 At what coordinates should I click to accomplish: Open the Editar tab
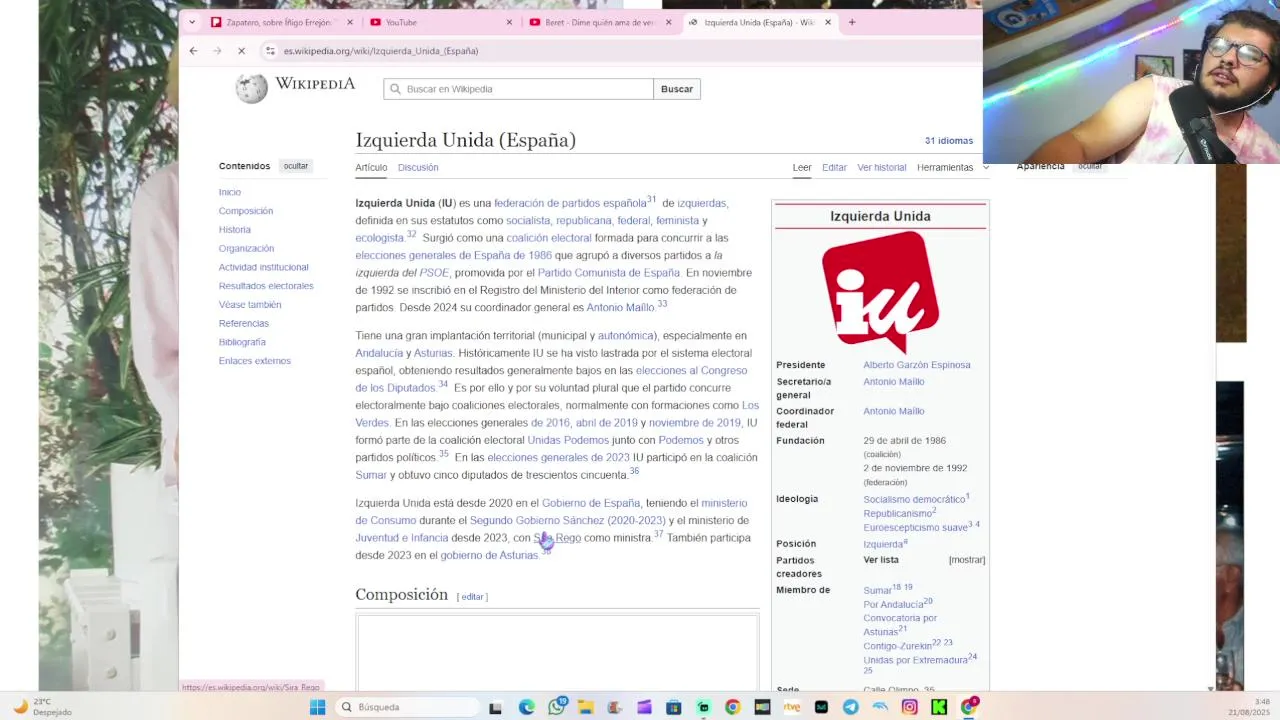(x=834, y=167)
